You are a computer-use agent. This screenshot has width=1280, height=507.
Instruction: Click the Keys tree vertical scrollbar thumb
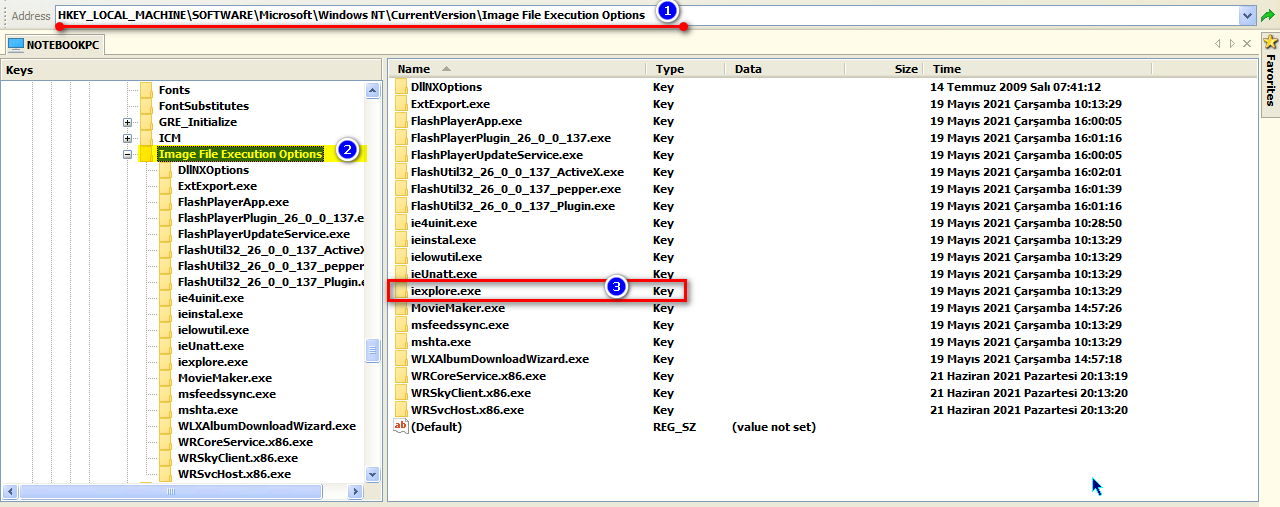[373, 350]
